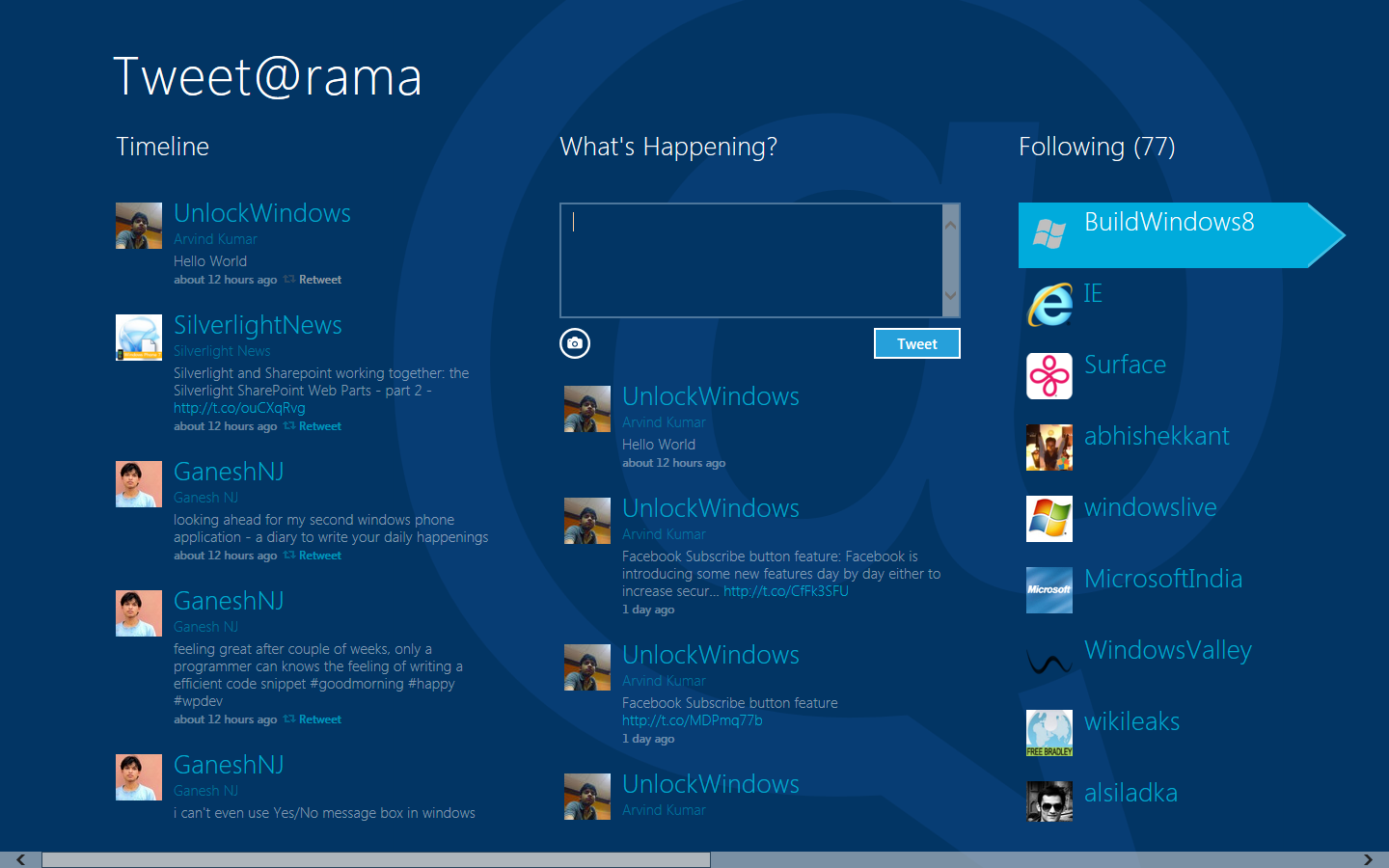1389x868 pixels.
Task: Click retweet icon on SilverlightNews tweet
Action: click(289, 426)
